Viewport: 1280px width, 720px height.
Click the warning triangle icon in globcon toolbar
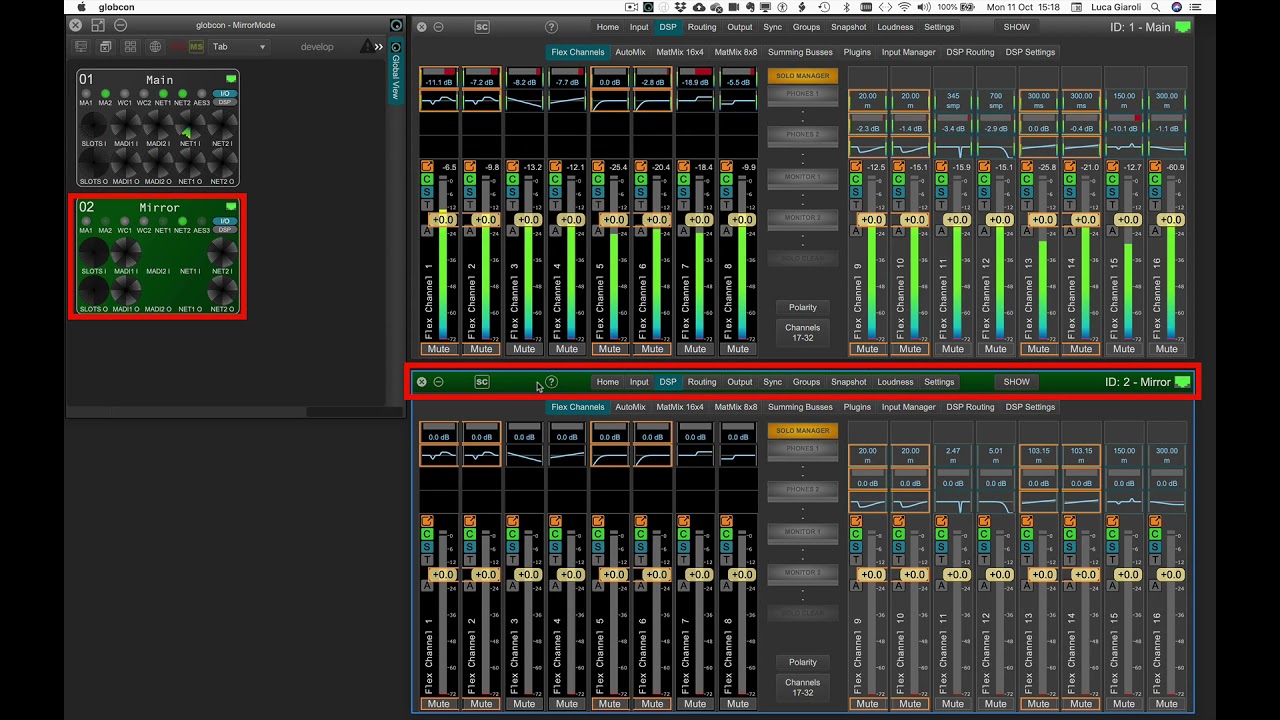point(366,47)
